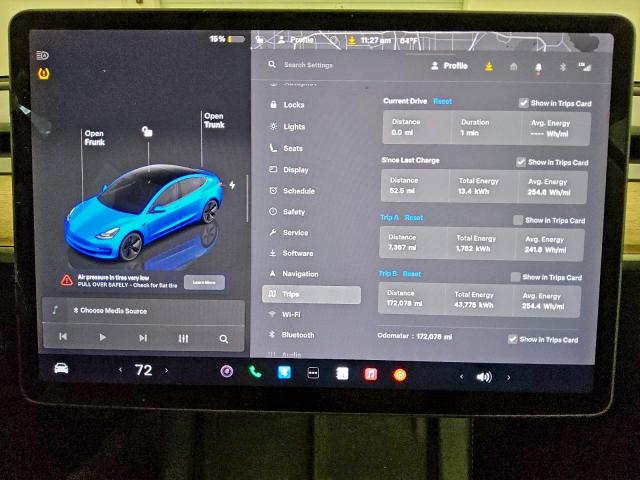The image size is (640, 480).
Task: Tap the Learn More button on tire alert
Action: pos(204,282)
